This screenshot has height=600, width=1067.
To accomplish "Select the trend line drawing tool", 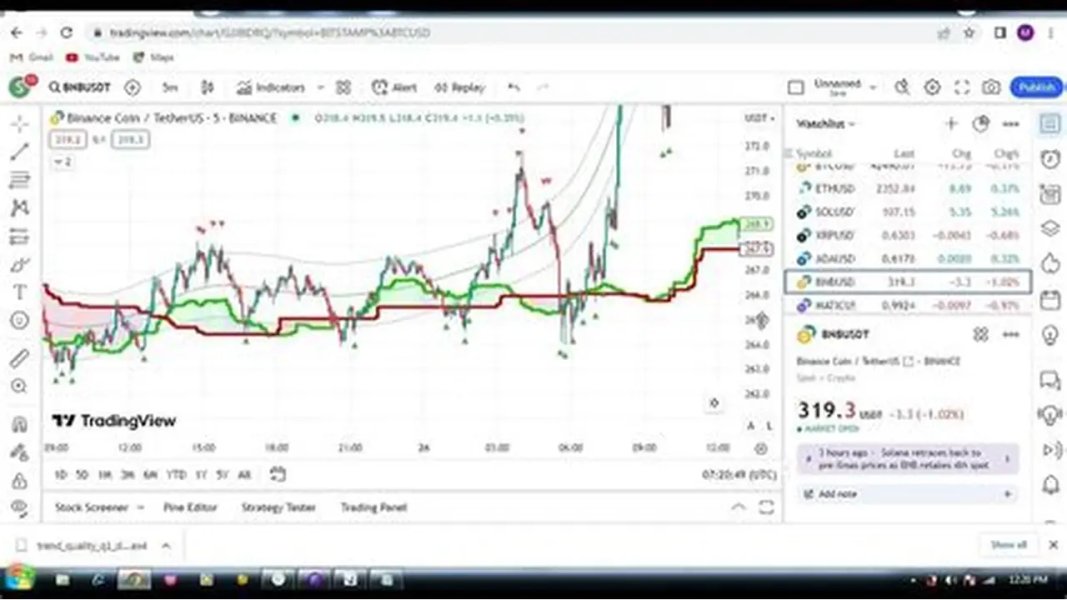I will [x=20, y=151].
